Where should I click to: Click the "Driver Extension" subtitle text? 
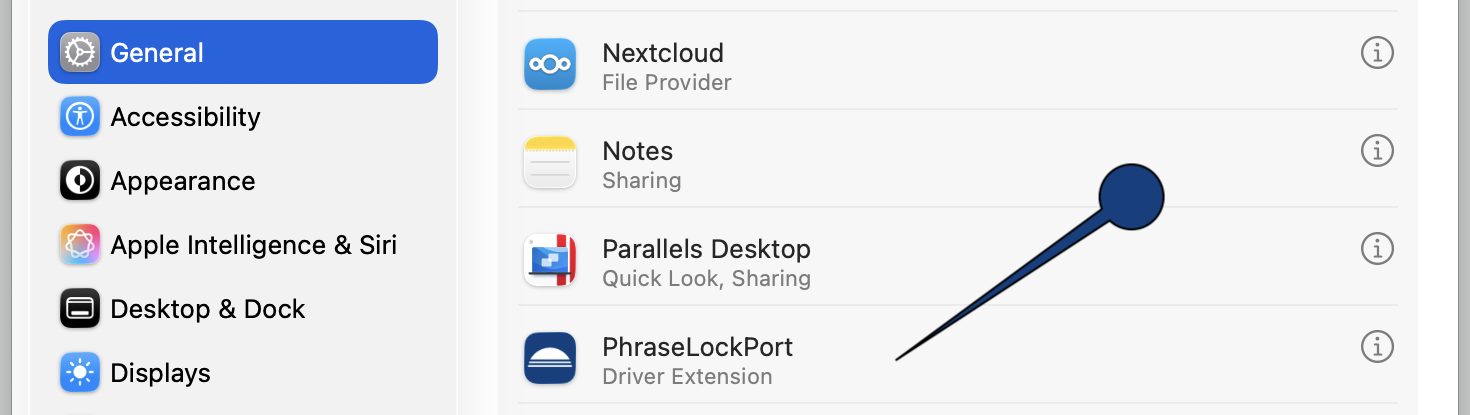pos(687,377)
